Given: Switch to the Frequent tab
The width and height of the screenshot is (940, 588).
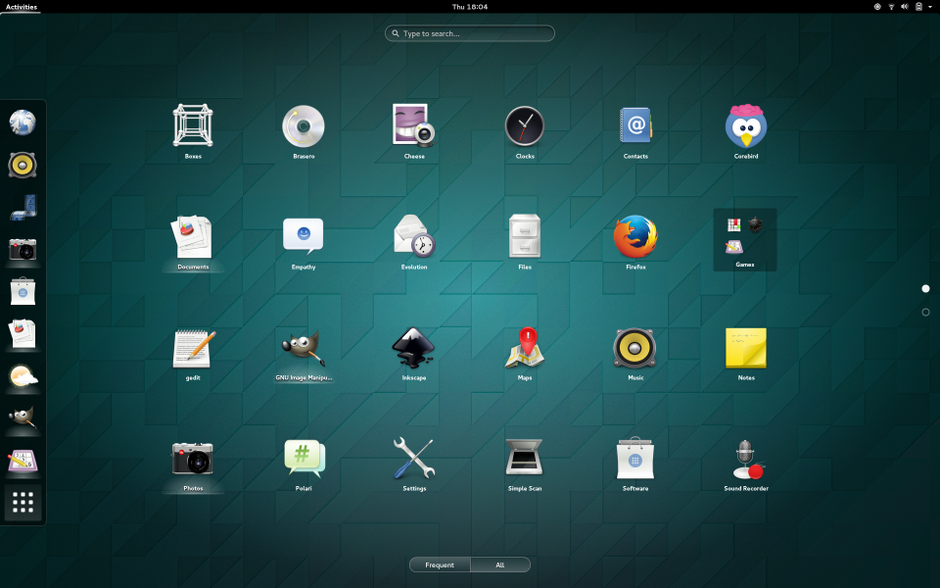Looking at the screenshot, I should [x=440, y=565].
